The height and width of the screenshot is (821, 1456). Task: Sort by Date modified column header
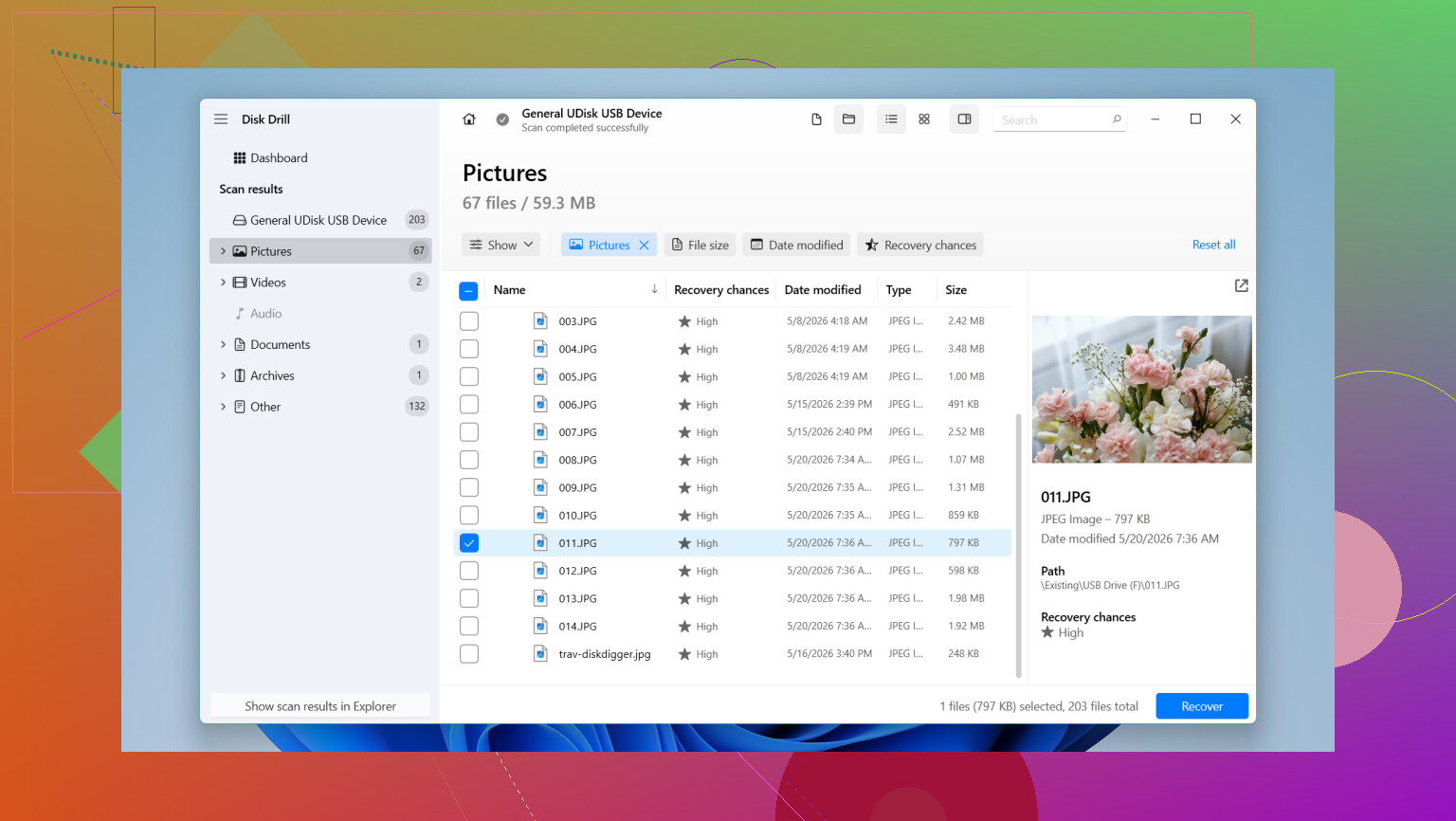pos(823,290)
